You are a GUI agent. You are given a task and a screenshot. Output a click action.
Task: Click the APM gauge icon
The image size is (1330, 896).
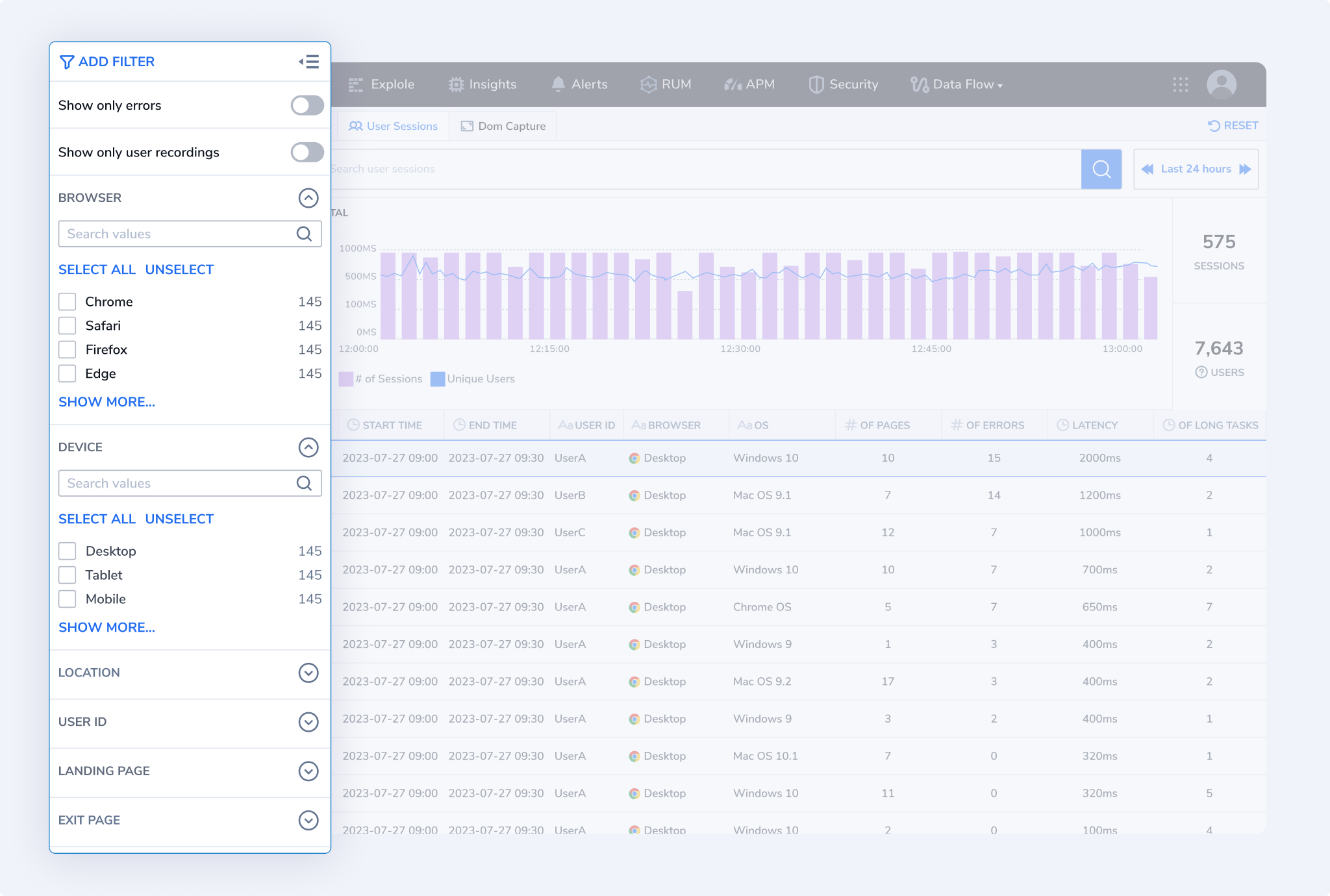tap(733, 84)
